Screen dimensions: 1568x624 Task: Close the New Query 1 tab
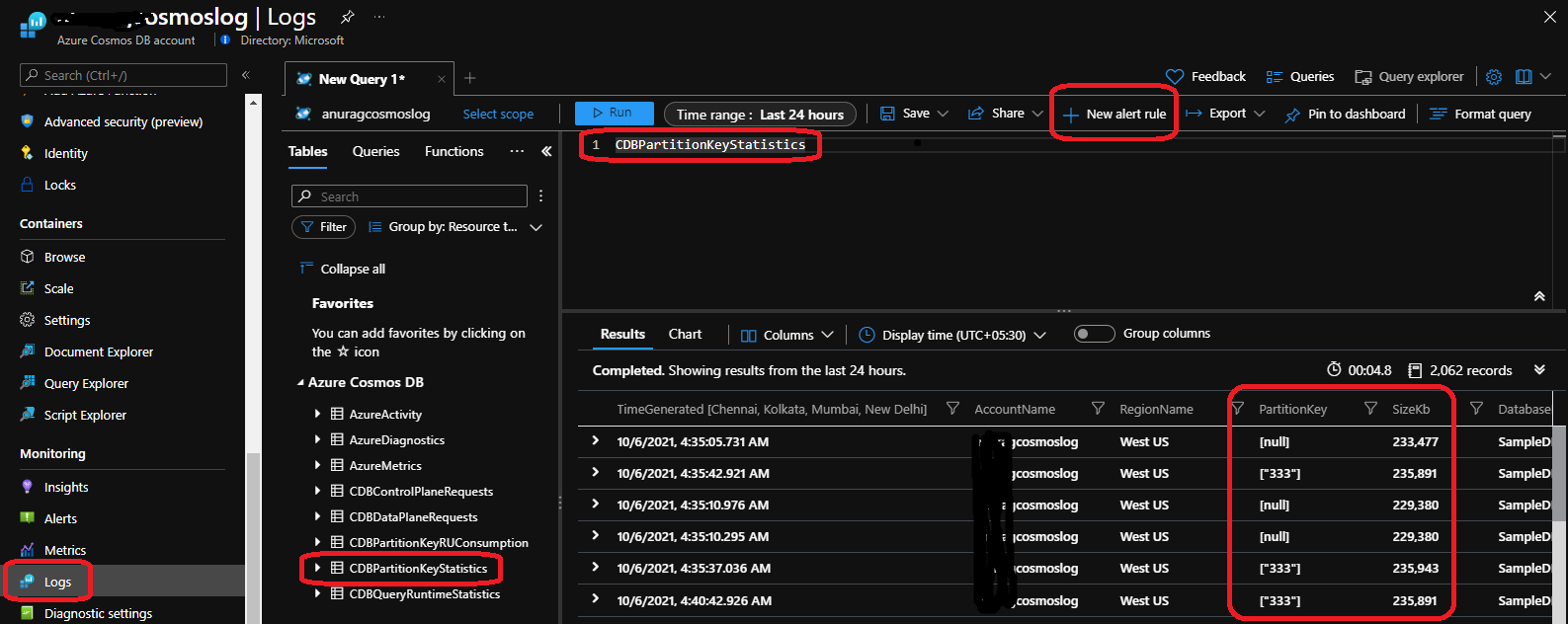point(441,79)
